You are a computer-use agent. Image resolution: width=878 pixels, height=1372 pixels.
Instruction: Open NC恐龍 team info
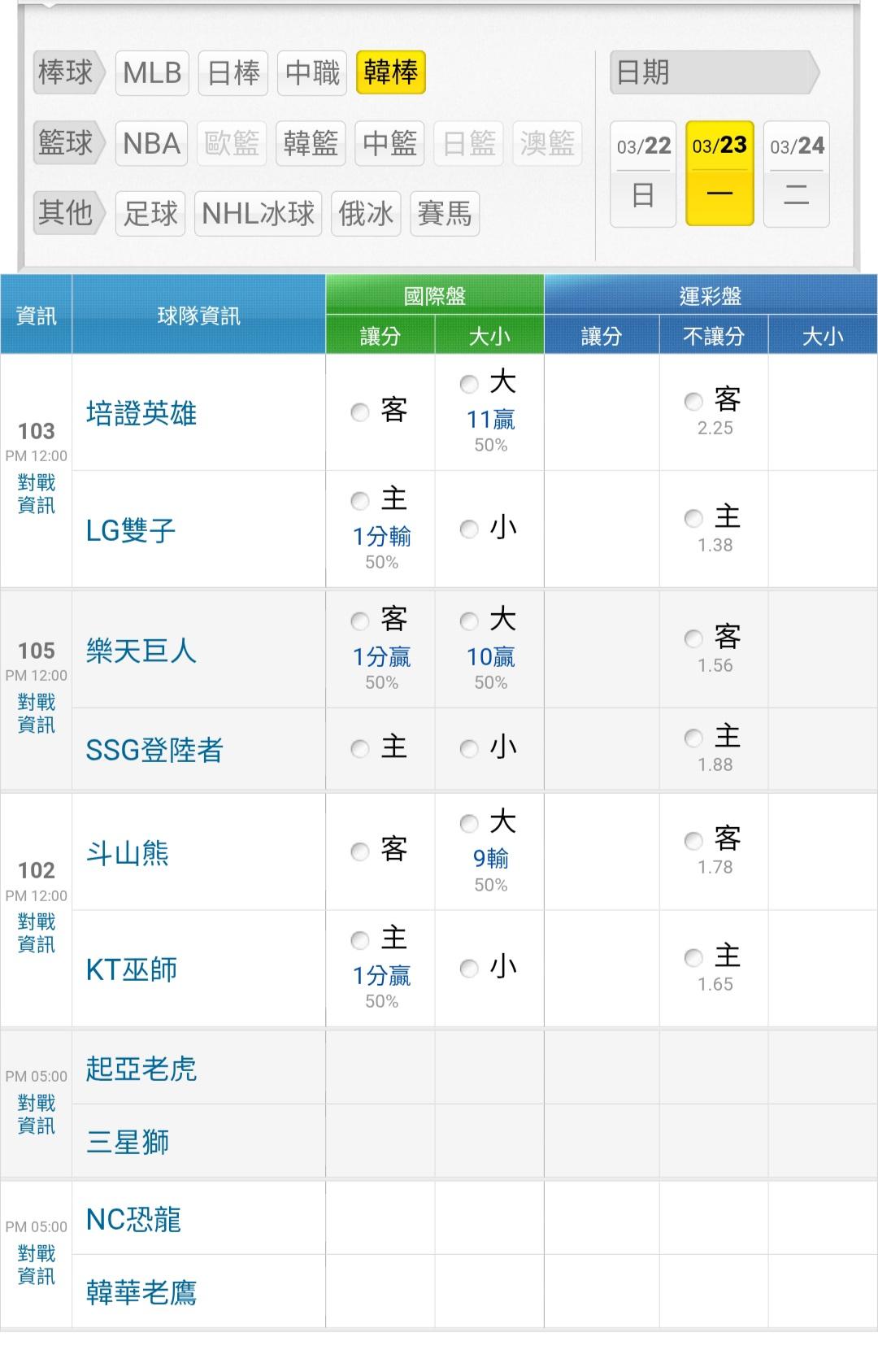tap(133, 1220)
